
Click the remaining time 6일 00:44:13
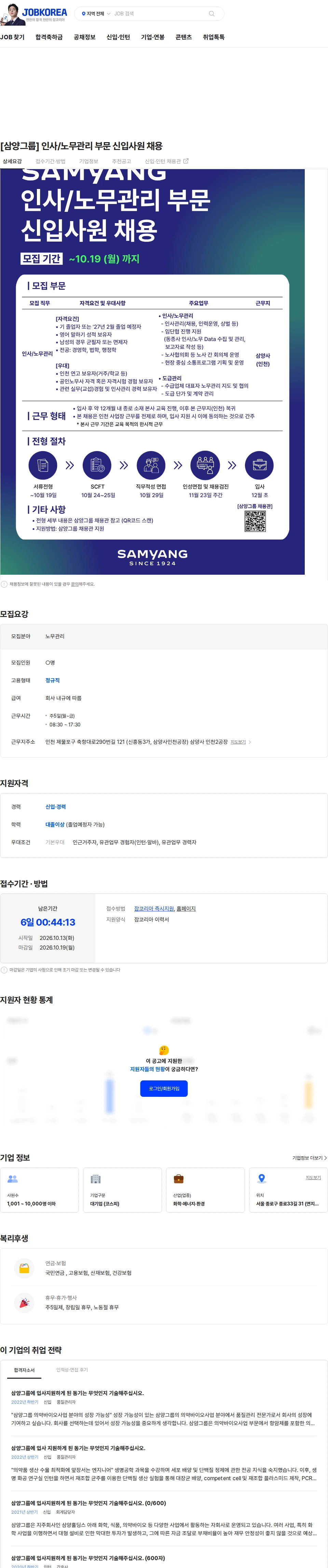pos(48,923)
